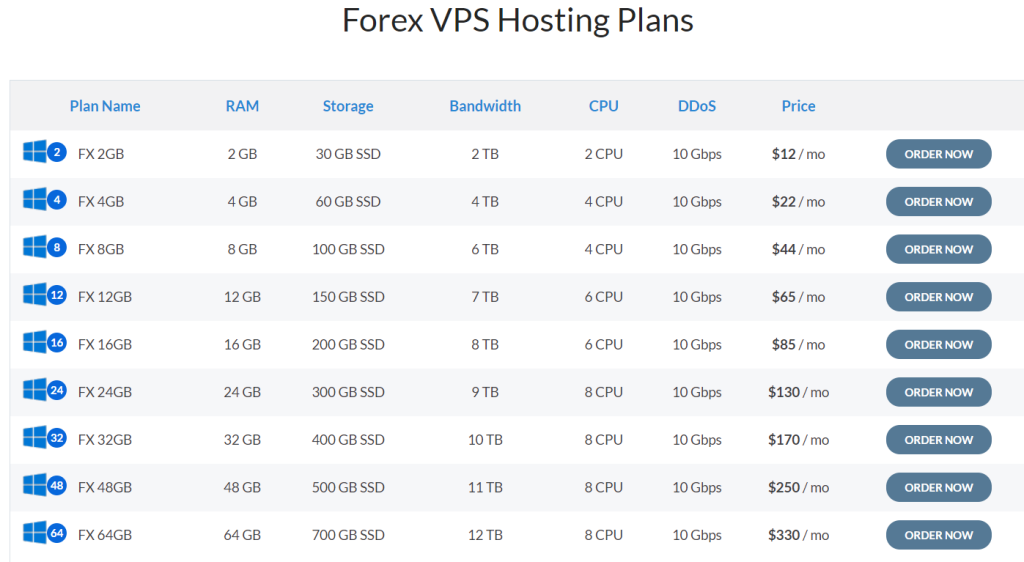This screenshot has height=562, width=1024.
Task: Order the FX 4GB plan
Action: 938,202
